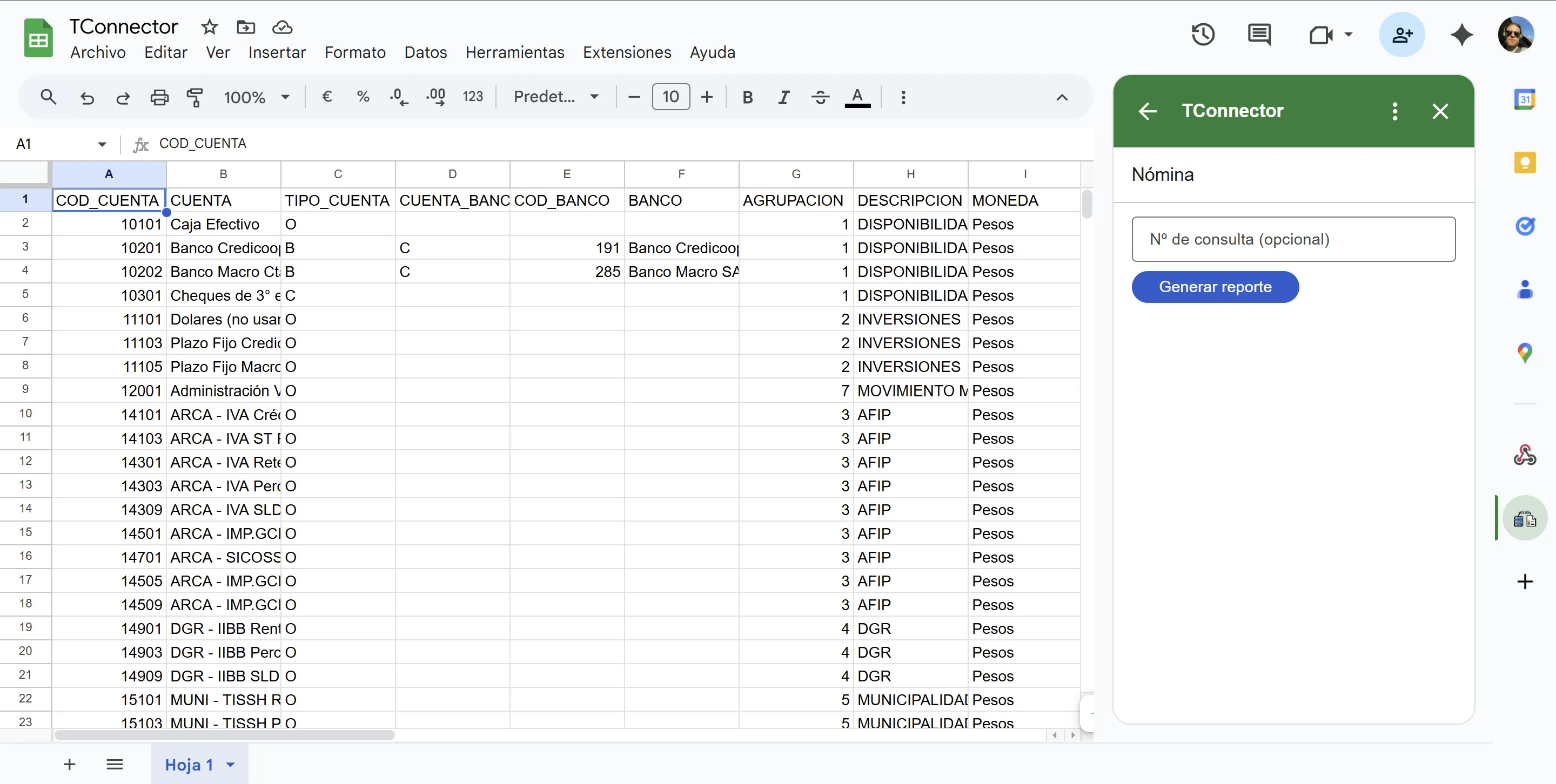Open the text color picker
The height and width of the screenshot is (784, 1556).
coord(857,97)
